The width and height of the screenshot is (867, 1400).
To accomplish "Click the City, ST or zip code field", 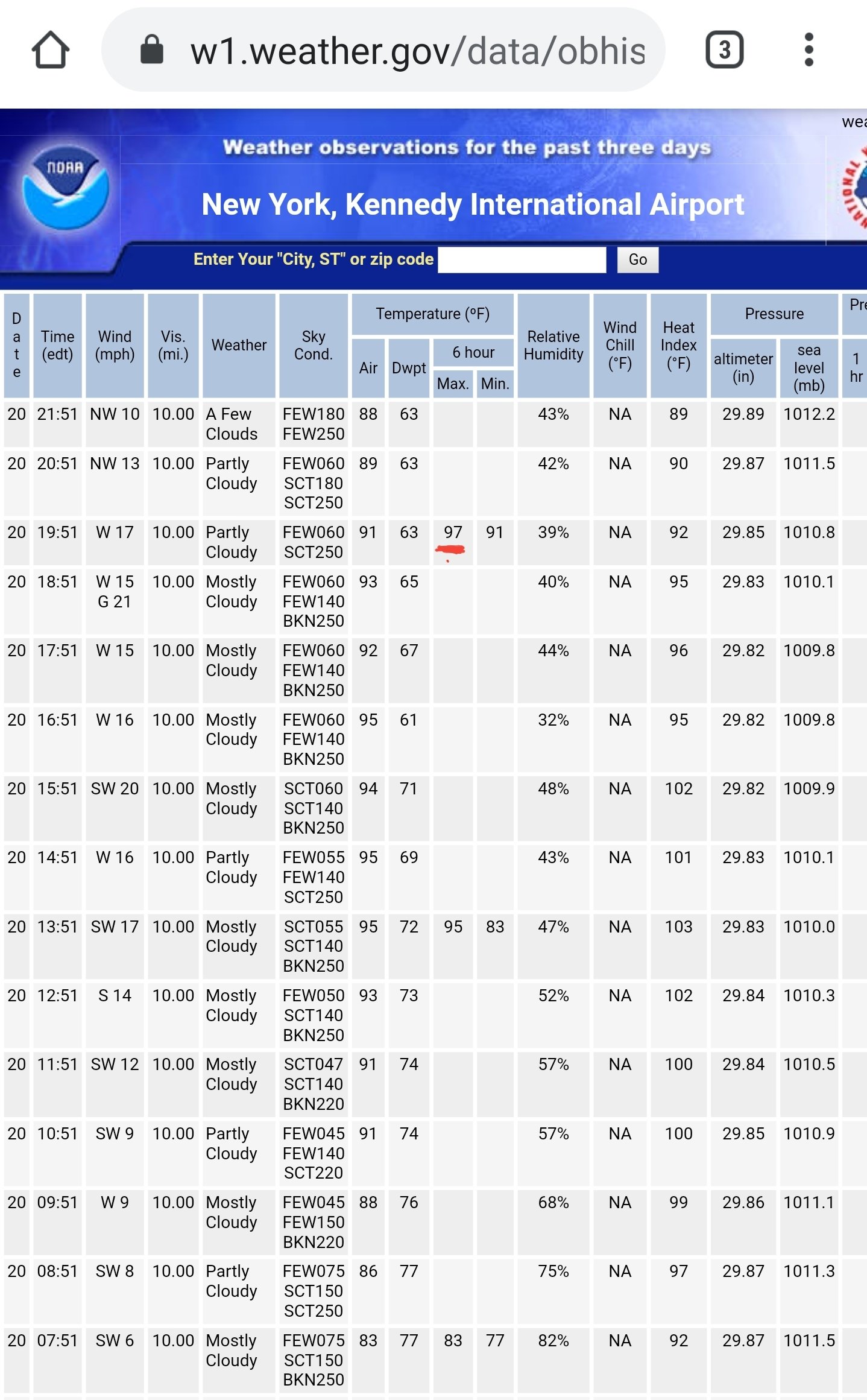I will coord(522,260).
